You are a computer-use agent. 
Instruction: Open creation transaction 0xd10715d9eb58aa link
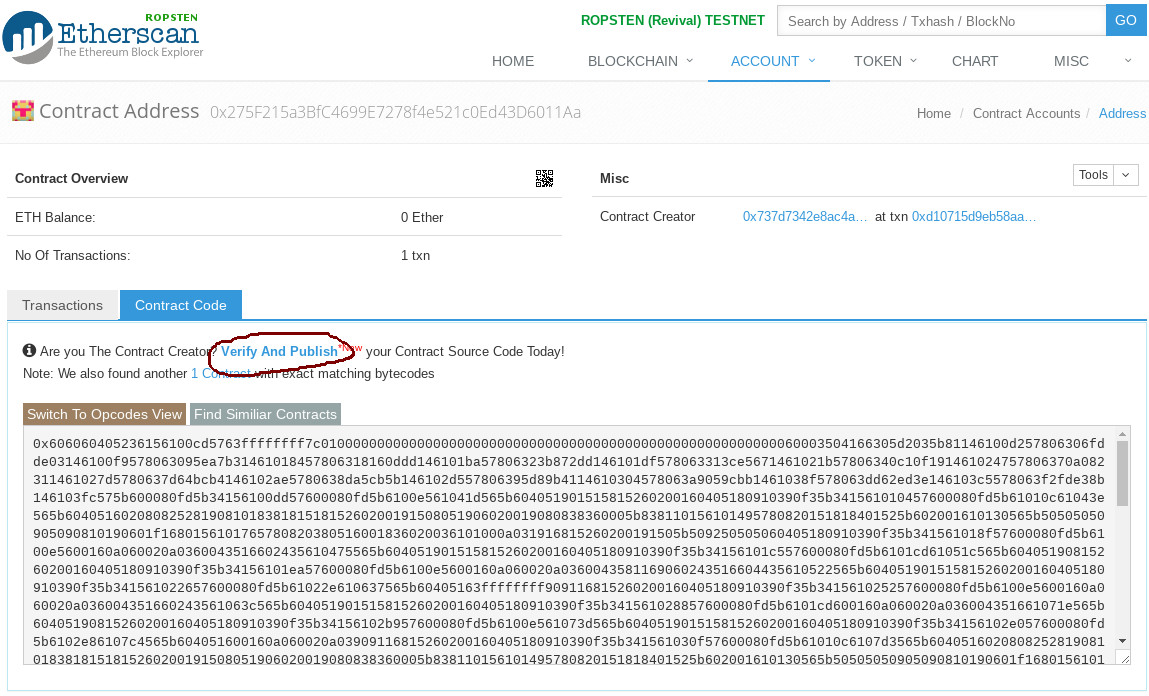pyautogui.click(x=974, y=217)
